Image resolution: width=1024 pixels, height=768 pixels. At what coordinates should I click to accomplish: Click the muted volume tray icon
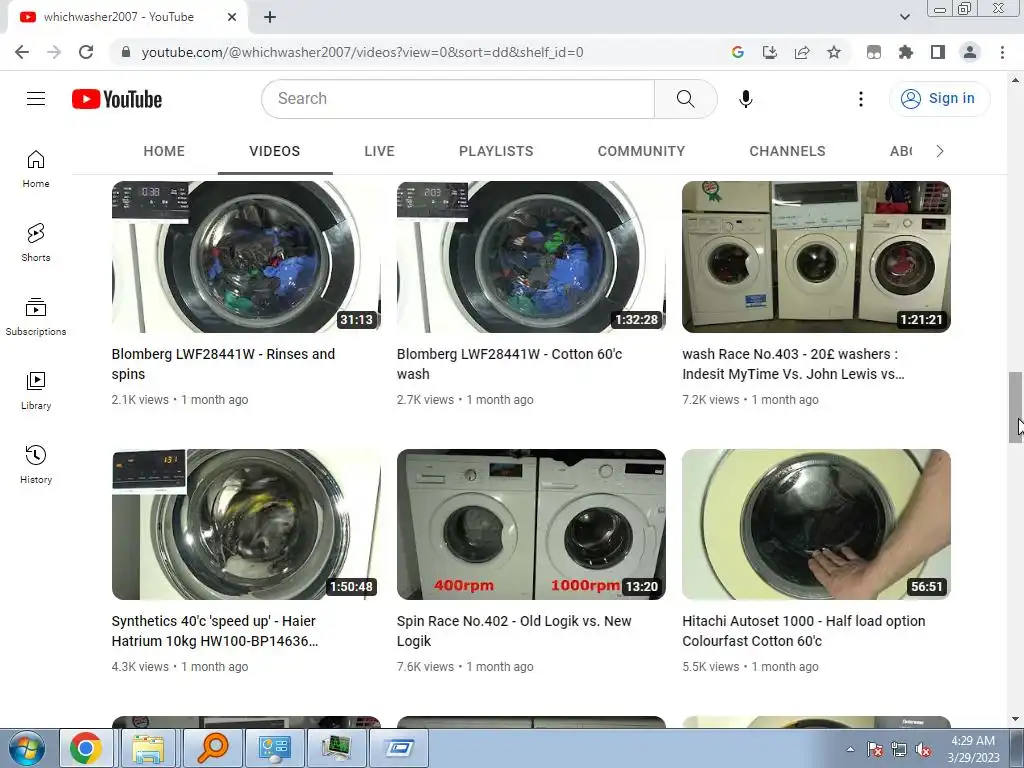point(923,750)
